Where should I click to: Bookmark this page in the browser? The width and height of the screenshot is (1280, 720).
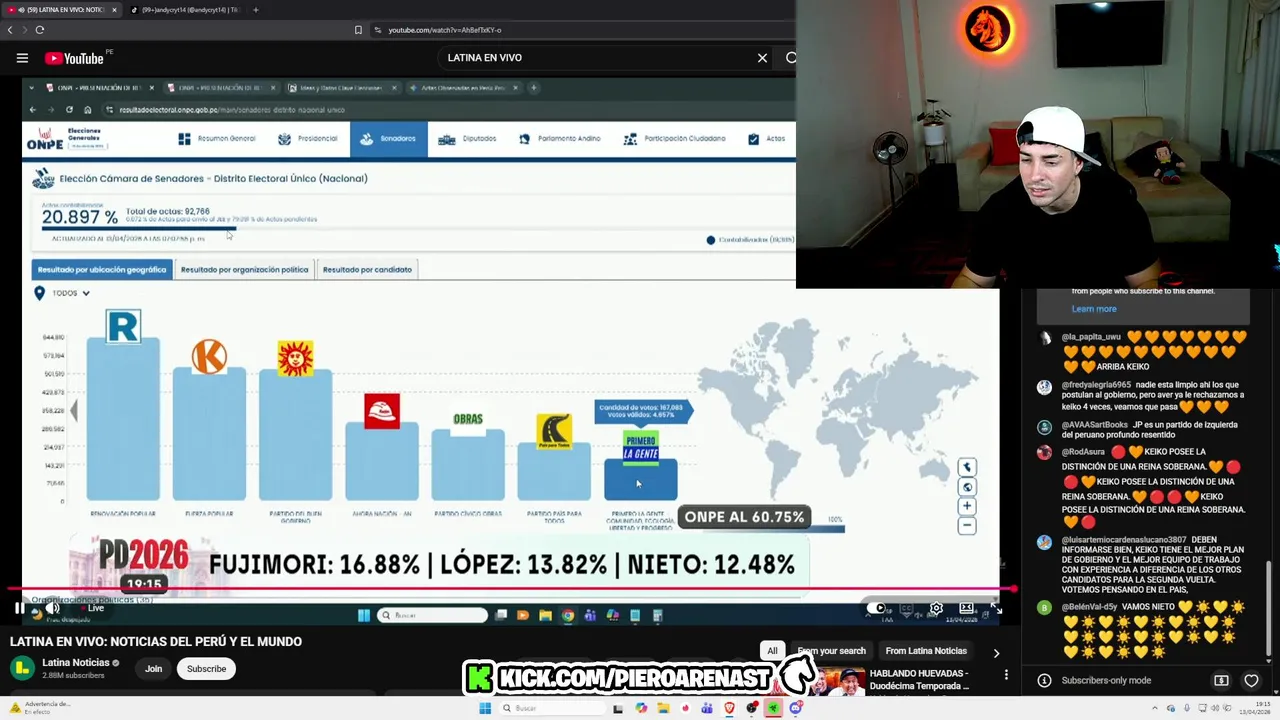pos(358,30)
